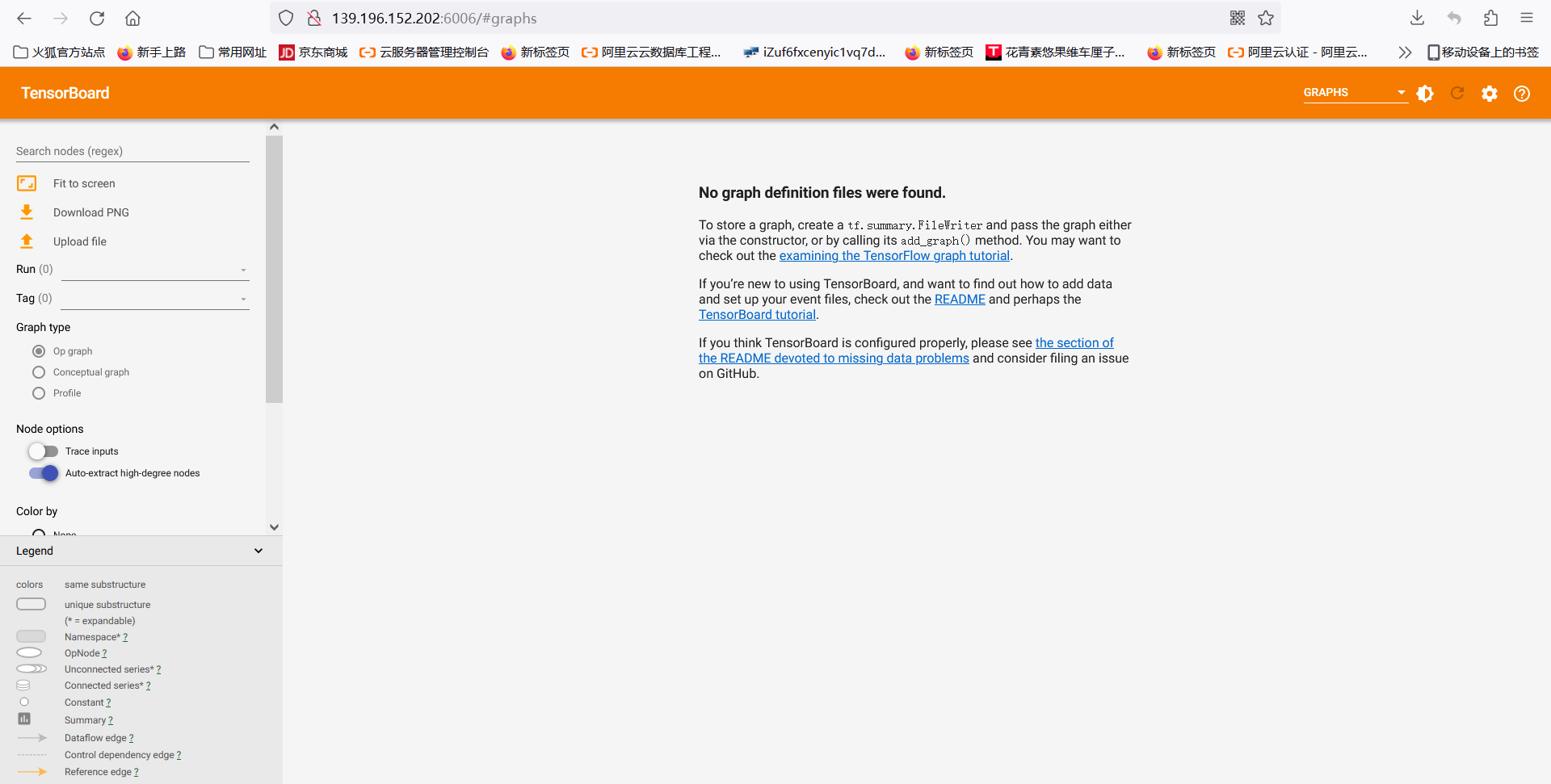Click the Namespace legend help link
Viewport: 1551px width, 784px height.
tap(125, 637)
